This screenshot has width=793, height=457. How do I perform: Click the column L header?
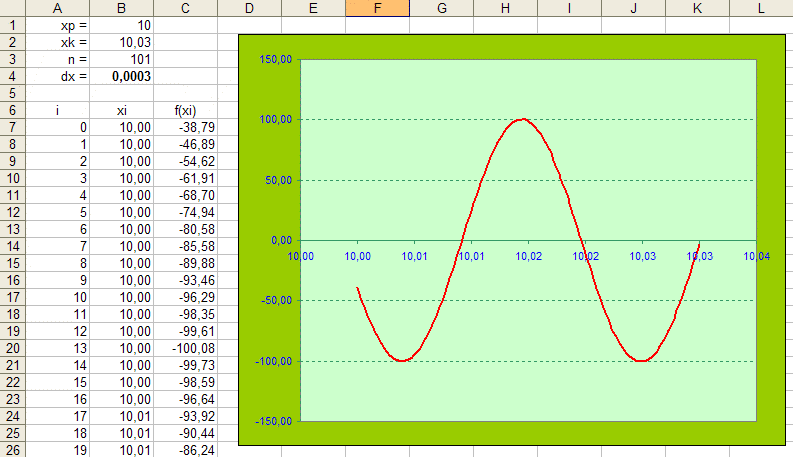pos(761,8)
